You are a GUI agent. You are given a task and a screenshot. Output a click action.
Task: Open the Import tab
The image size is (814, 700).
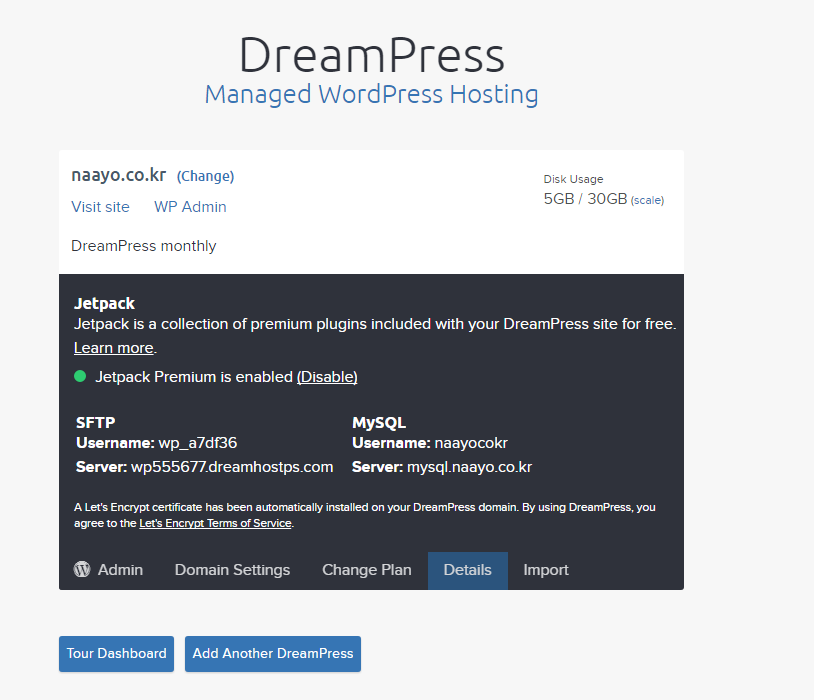coord(545,570)
